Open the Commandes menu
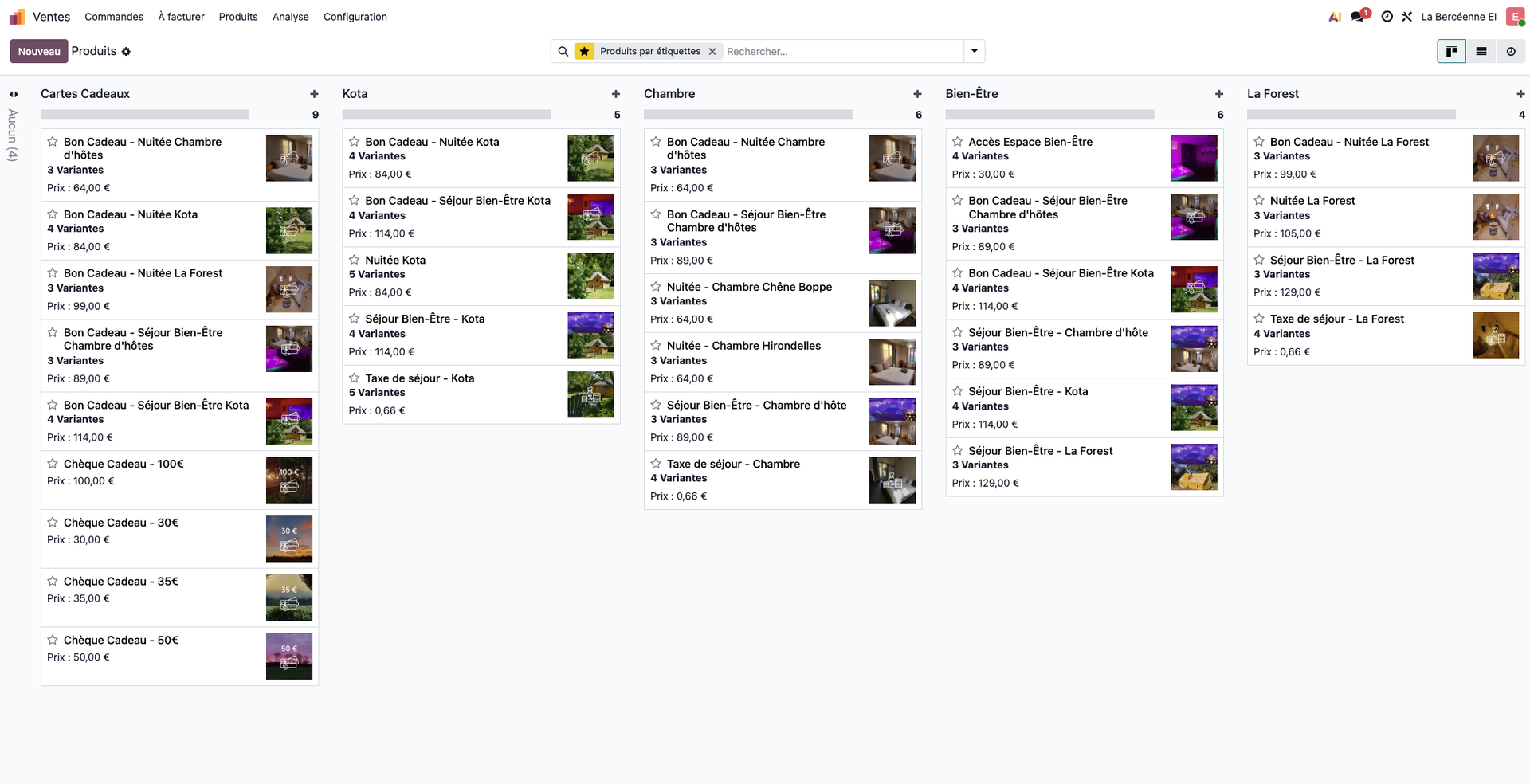This screenshot has width=1530, height=784. click(x=114, y=17)
